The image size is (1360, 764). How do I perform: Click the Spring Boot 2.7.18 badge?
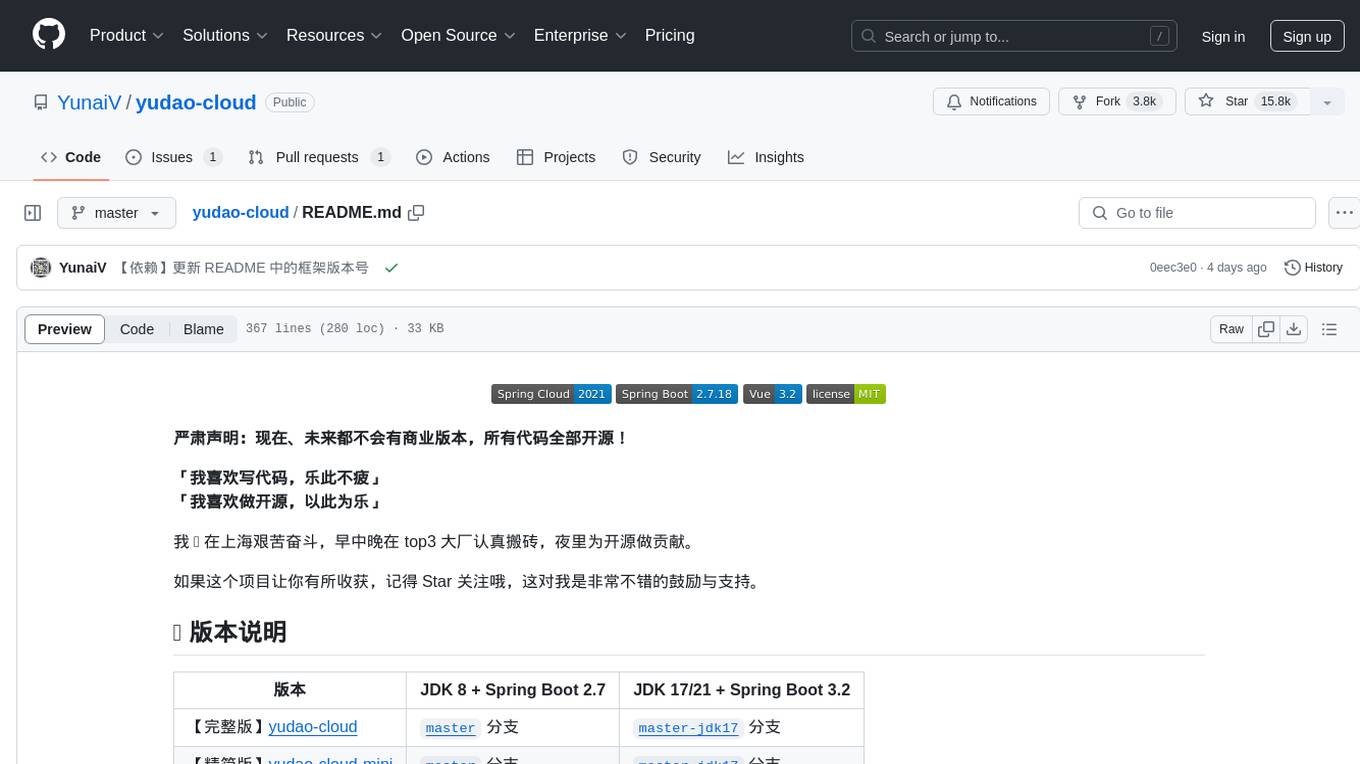coord(677,394)
